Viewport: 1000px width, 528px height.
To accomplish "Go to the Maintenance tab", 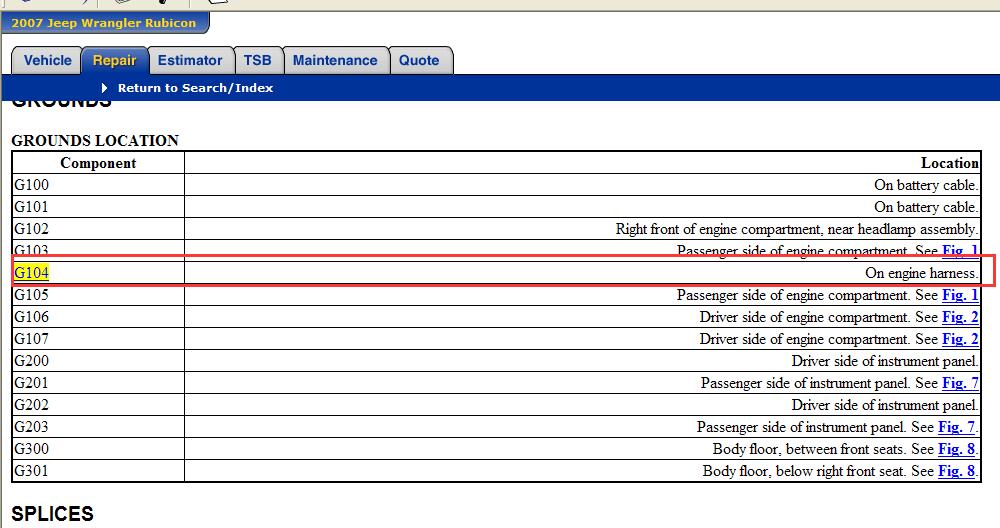I will pyautogui.click(x=335, y=61).
